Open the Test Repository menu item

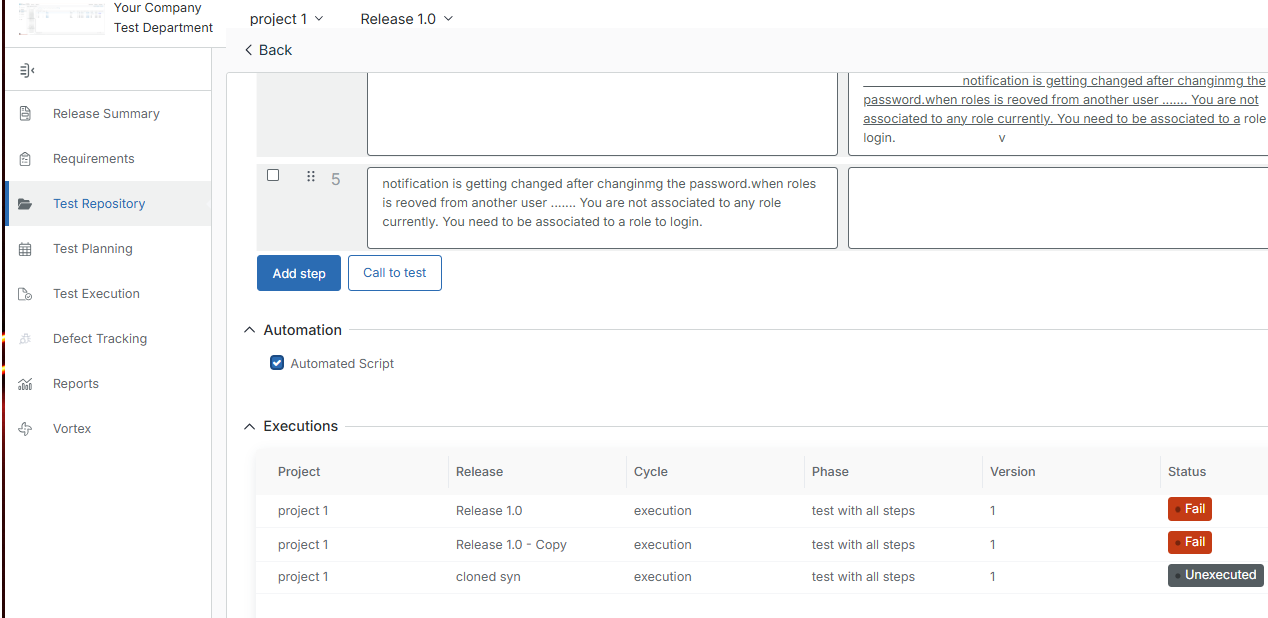click(99, 204)
